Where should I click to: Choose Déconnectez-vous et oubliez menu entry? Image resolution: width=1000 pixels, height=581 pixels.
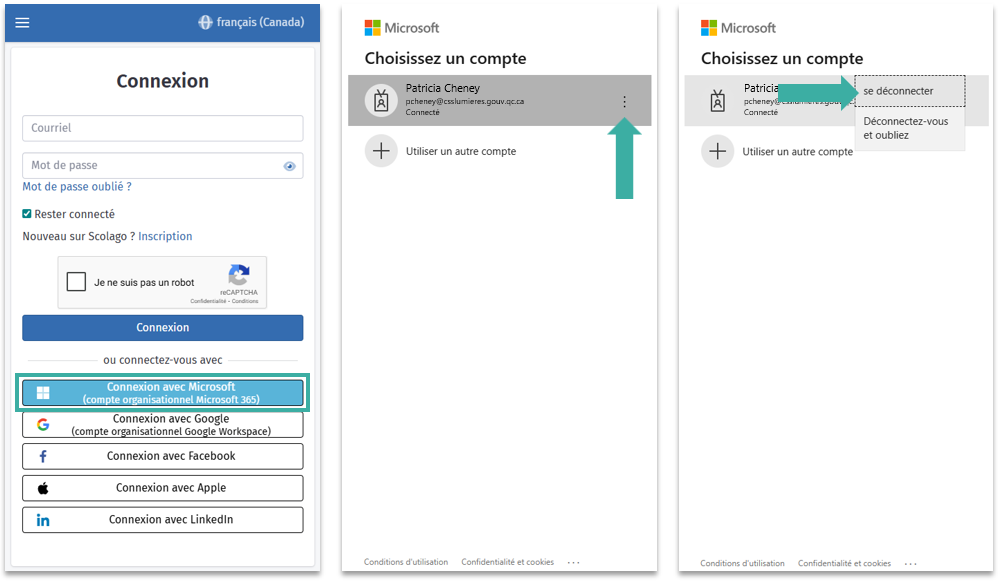click(909, 128)
